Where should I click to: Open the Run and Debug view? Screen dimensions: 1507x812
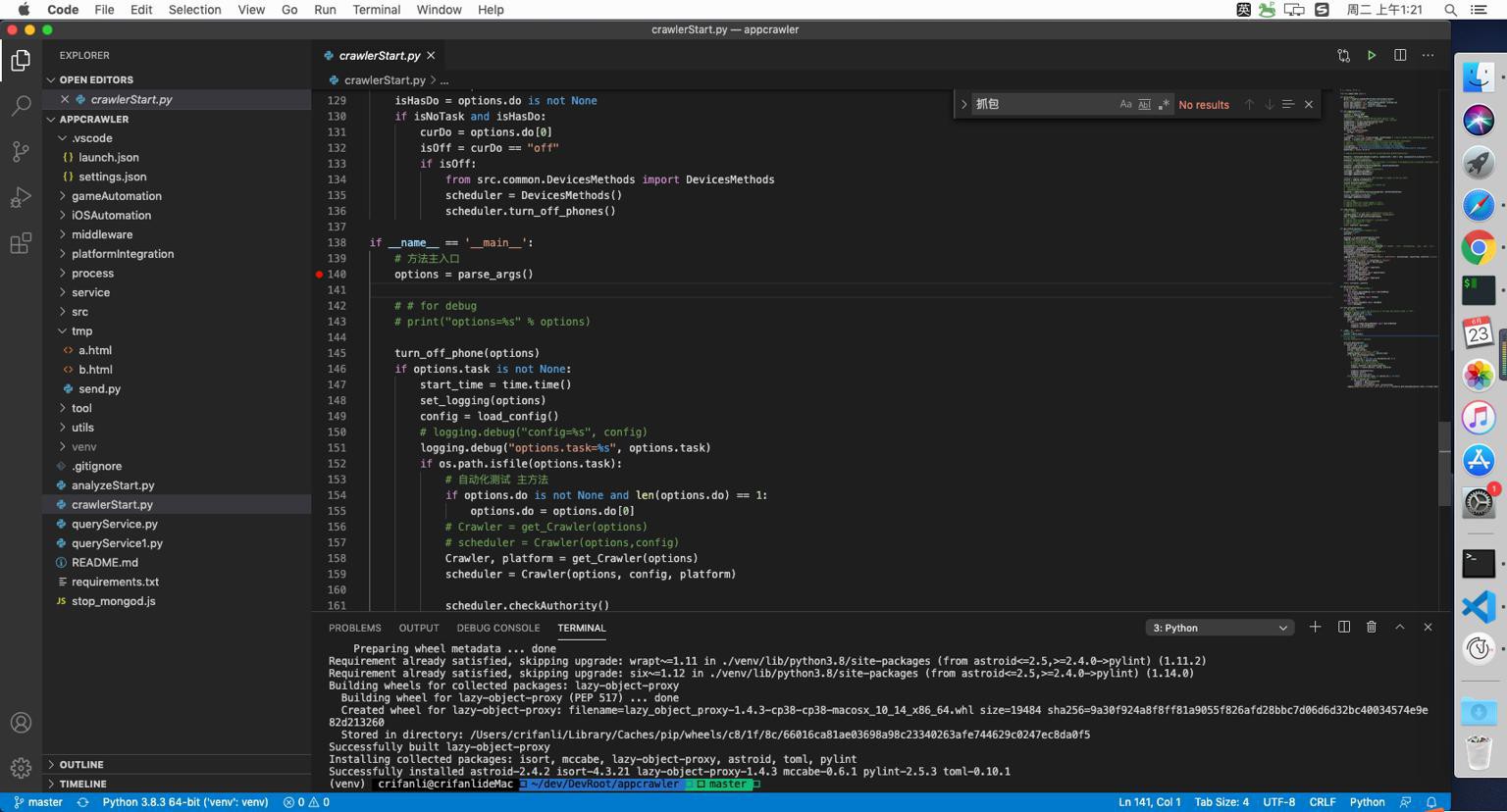tap(21, 197)
